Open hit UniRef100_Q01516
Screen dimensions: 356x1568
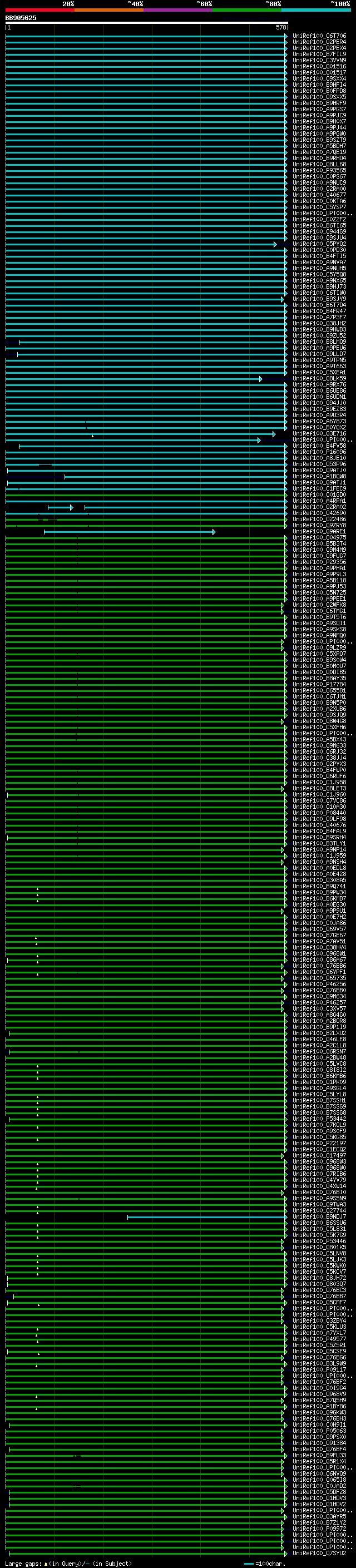[x=319, y=66]
